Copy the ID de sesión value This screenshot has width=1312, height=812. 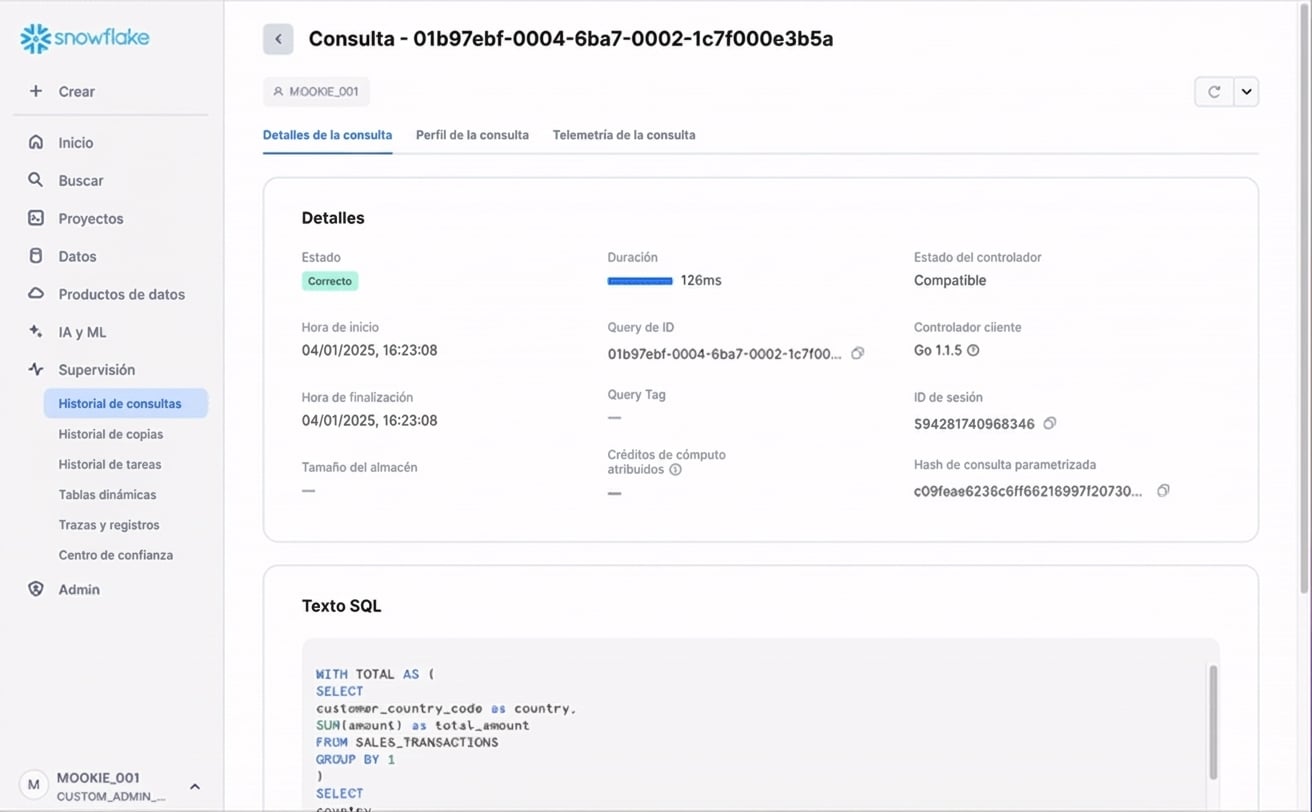(1049, 423)
